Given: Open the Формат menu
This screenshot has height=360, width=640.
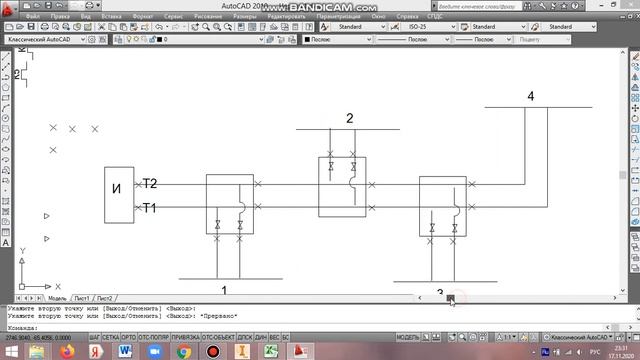Looking at the screenshot, I should pyautogui.click(x=142, y=17).
